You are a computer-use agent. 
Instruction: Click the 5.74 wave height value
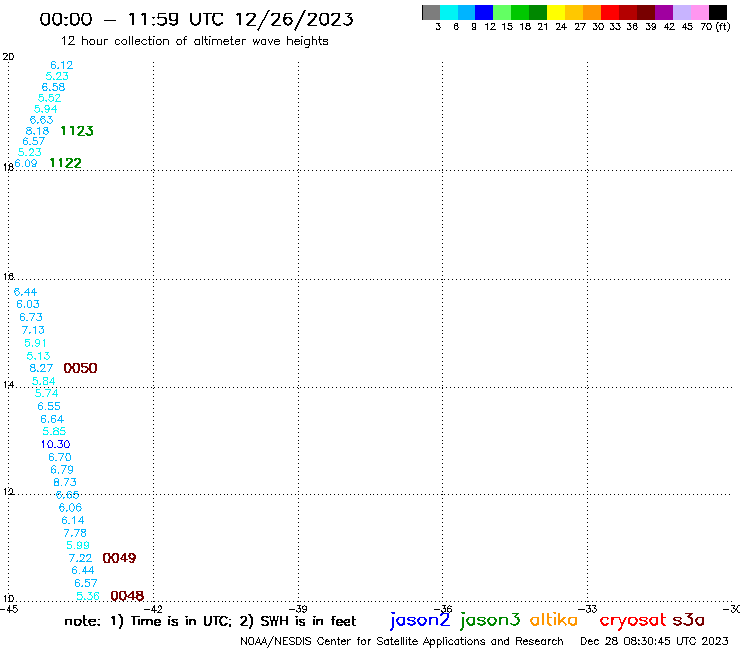point(47,393)
